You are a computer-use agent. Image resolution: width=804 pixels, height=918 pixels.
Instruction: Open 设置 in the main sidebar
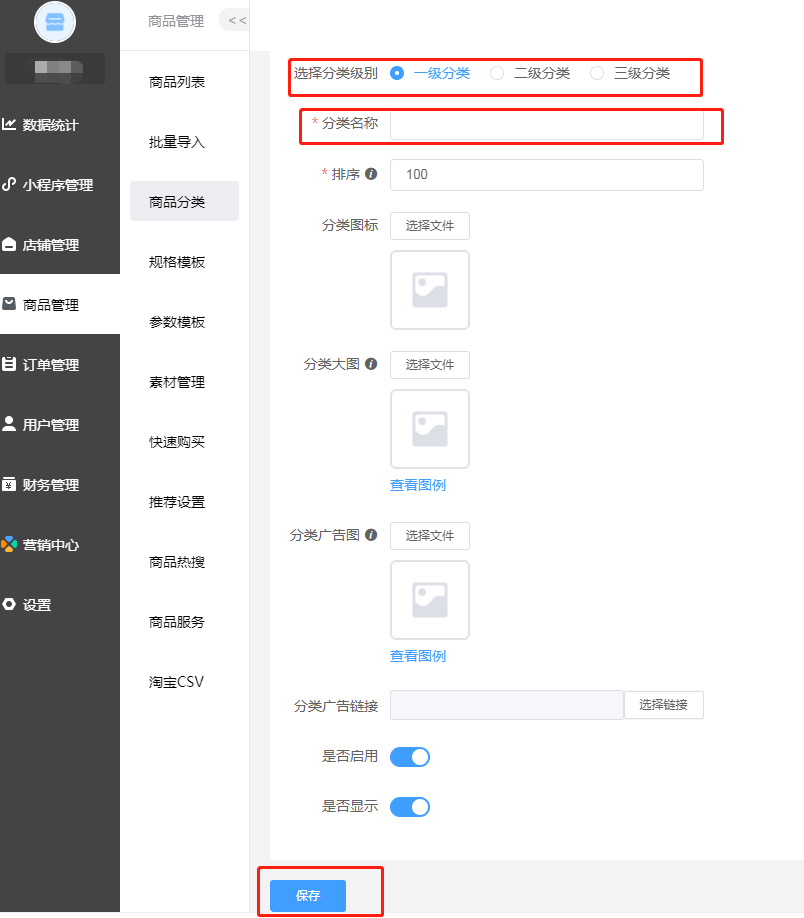coord(36,605)
